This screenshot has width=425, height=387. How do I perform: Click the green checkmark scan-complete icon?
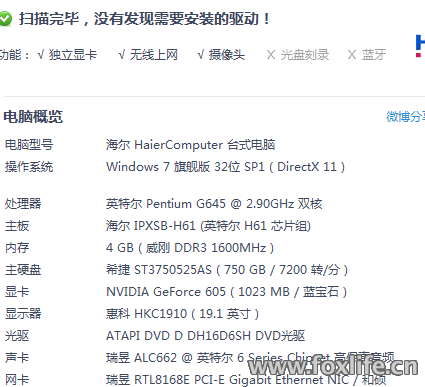coord(5,19)
